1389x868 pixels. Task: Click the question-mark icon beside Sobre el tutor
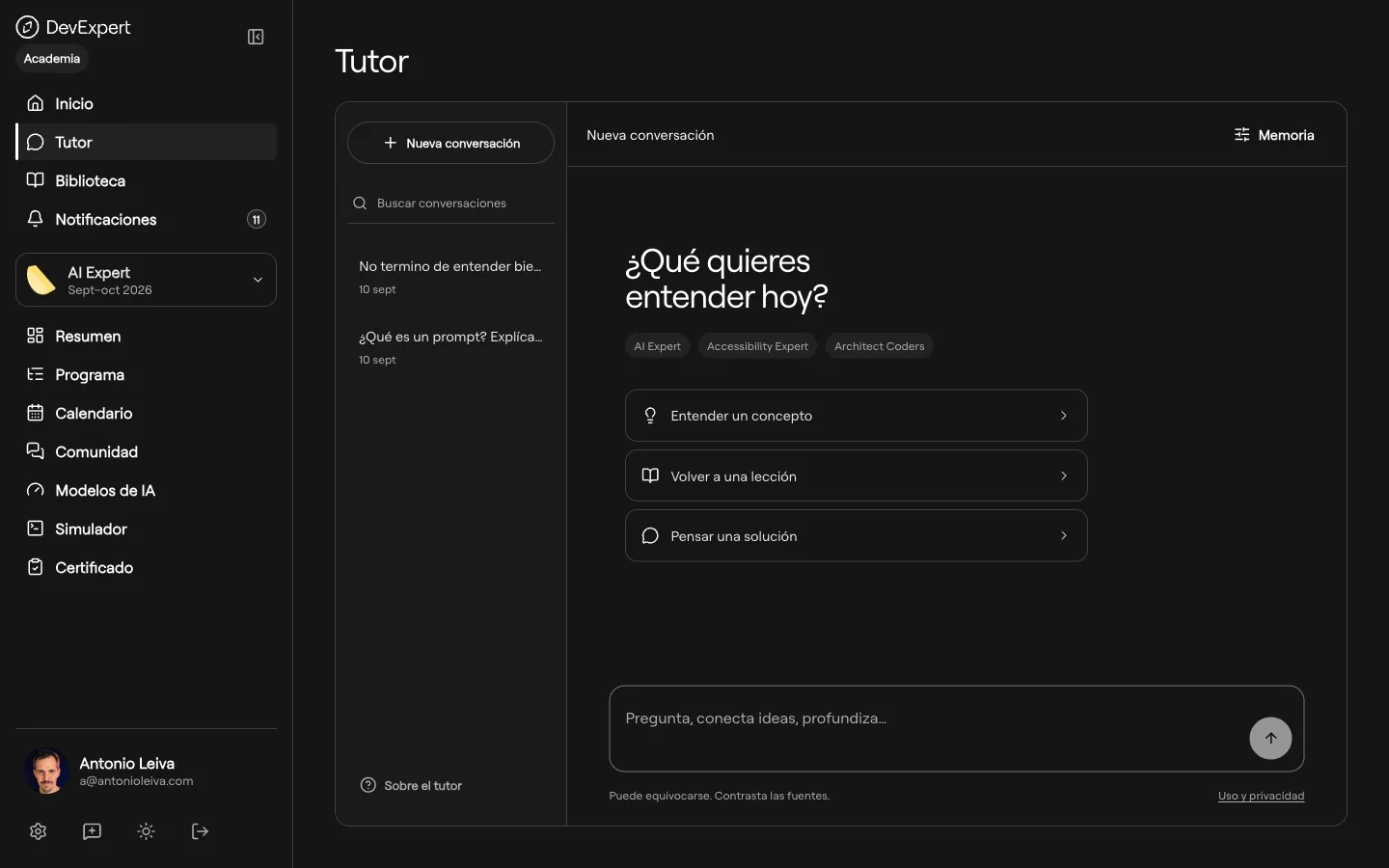368,785
